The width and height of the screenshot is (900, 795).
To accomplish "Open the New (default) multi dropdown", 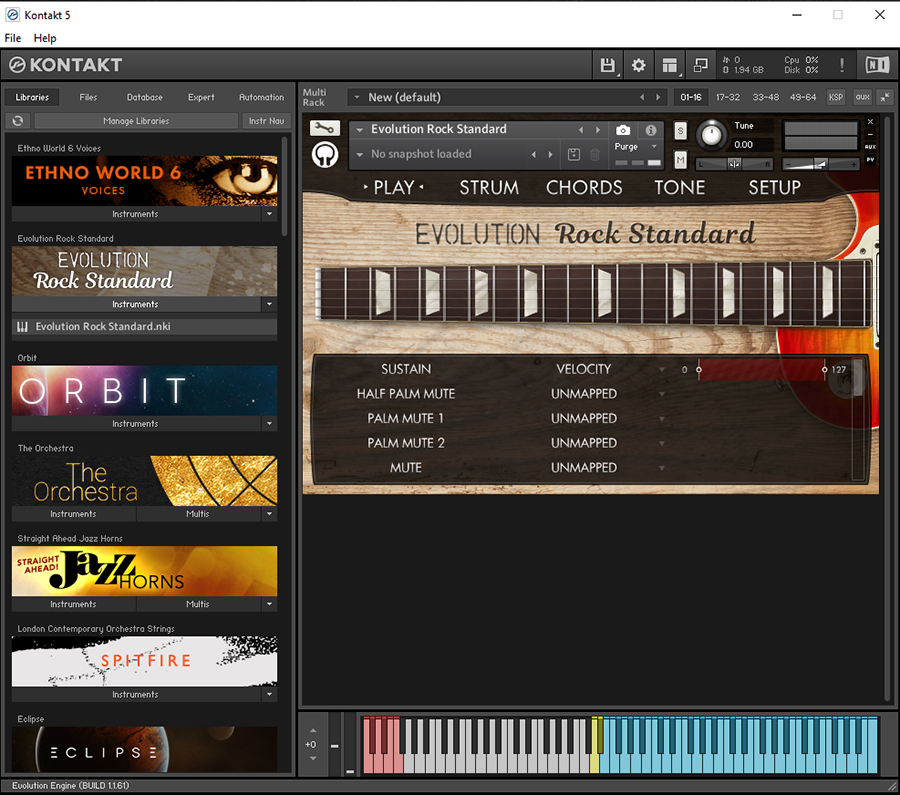I will (x=357, y=98).
